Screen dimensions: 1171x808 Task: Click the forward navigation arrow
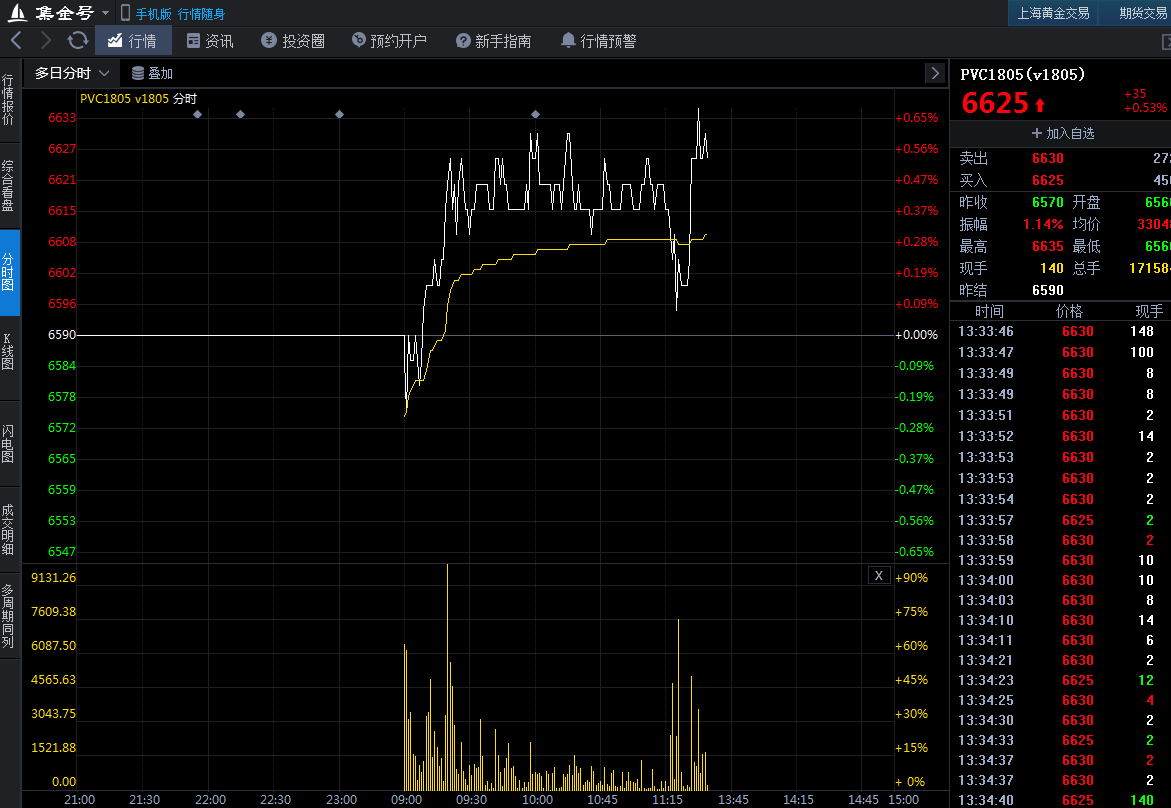pyautogui.click(x=46, y=41)
